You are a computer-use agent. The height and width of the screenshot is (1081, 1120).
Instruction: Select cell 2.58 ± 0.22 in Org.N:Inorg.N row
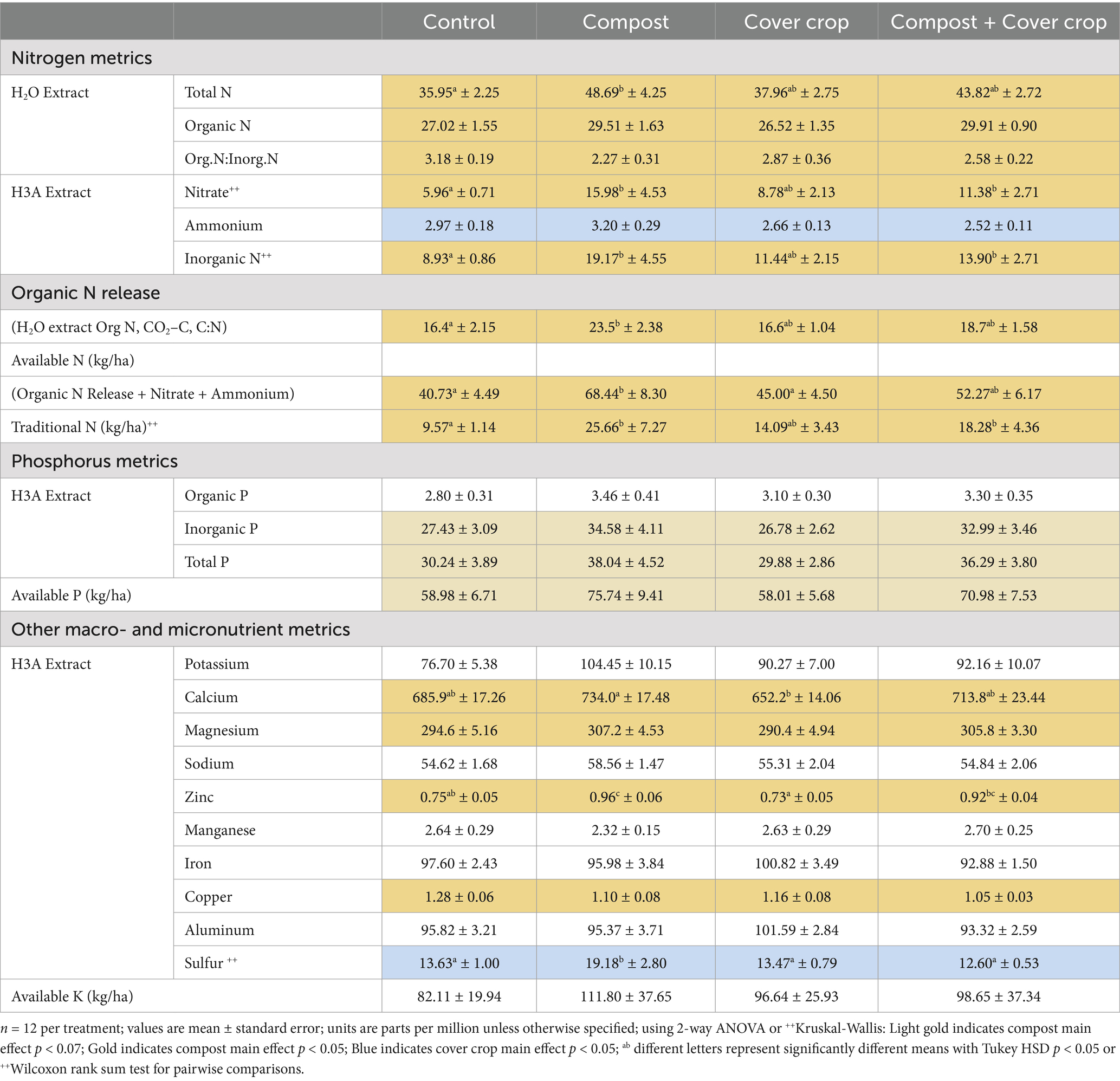click(x=998, y=159)
